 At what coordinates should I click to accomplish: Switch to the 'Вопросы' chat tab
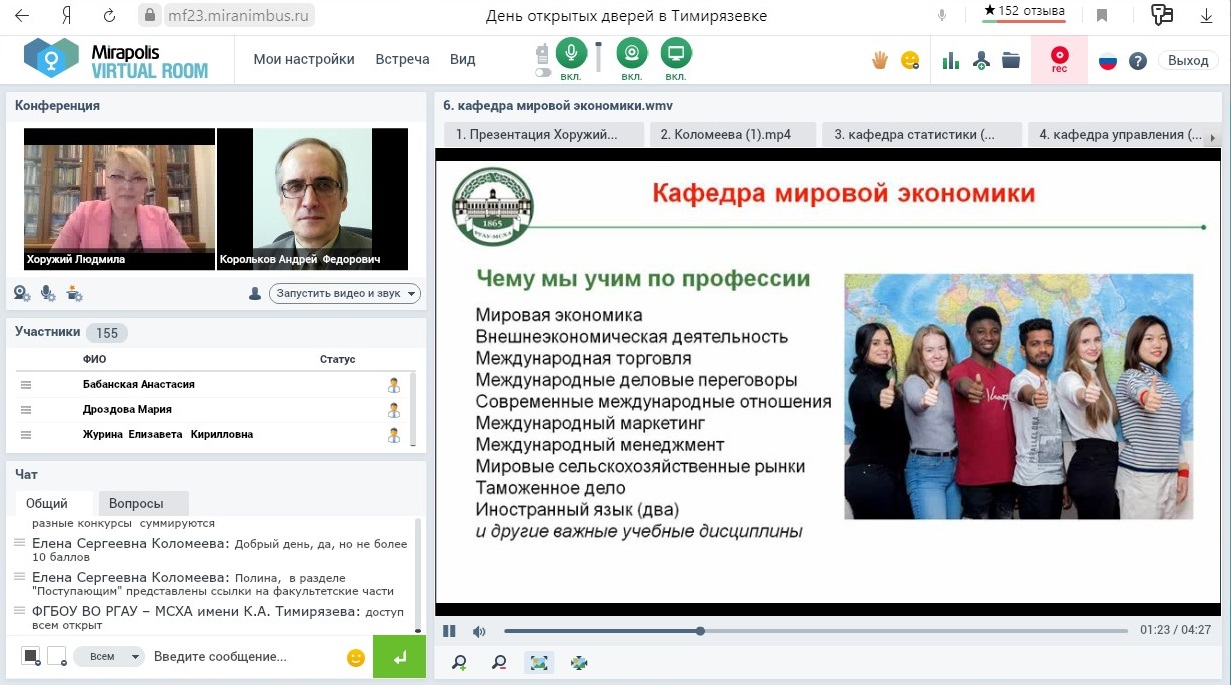click(x=136, y=504)
